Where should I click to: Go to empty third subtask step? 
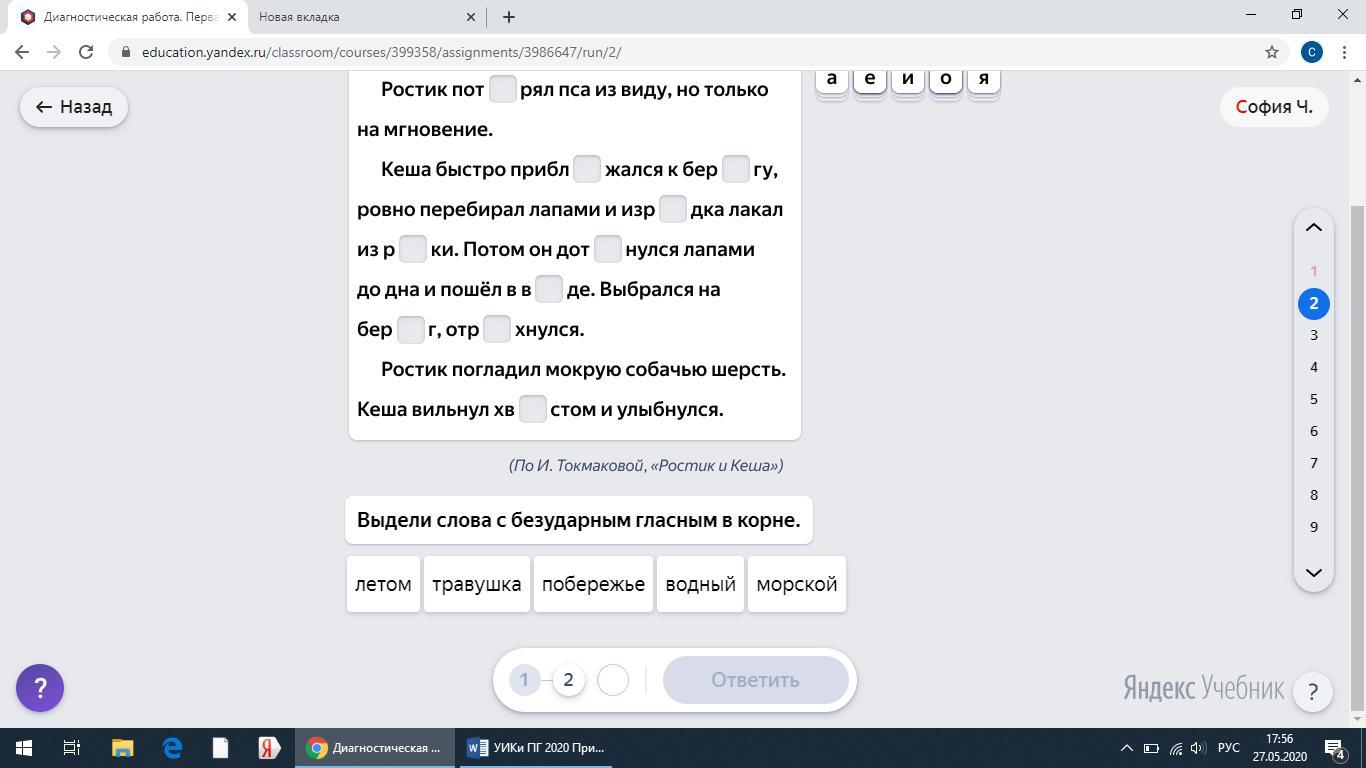(x=613, y=680)
